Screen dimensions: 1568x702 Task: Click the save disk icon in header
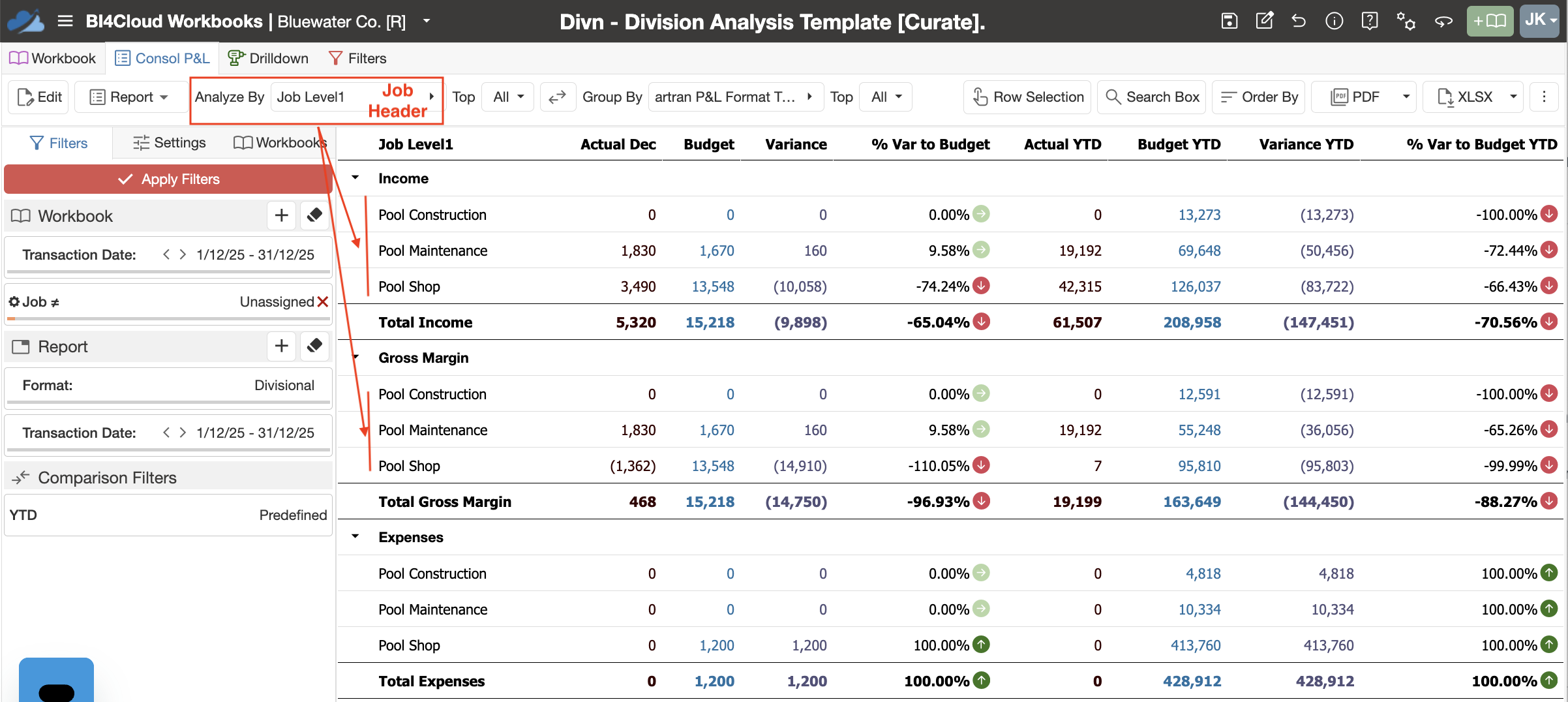(x=1229, y=21)
